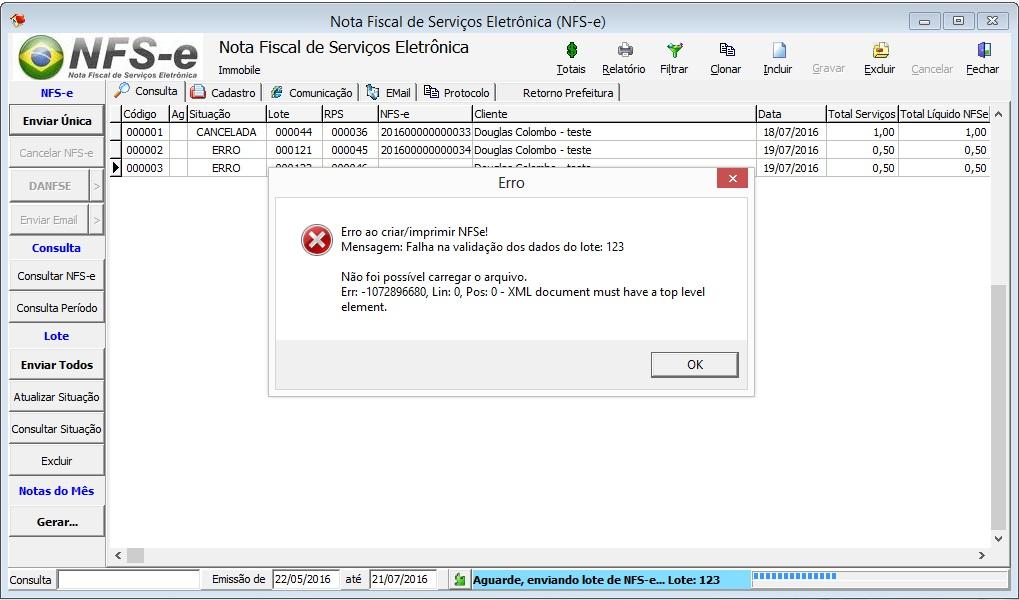The image size is (1019, 600).
Task: Select the CANCELADA status cell
Action: (226, 132)
